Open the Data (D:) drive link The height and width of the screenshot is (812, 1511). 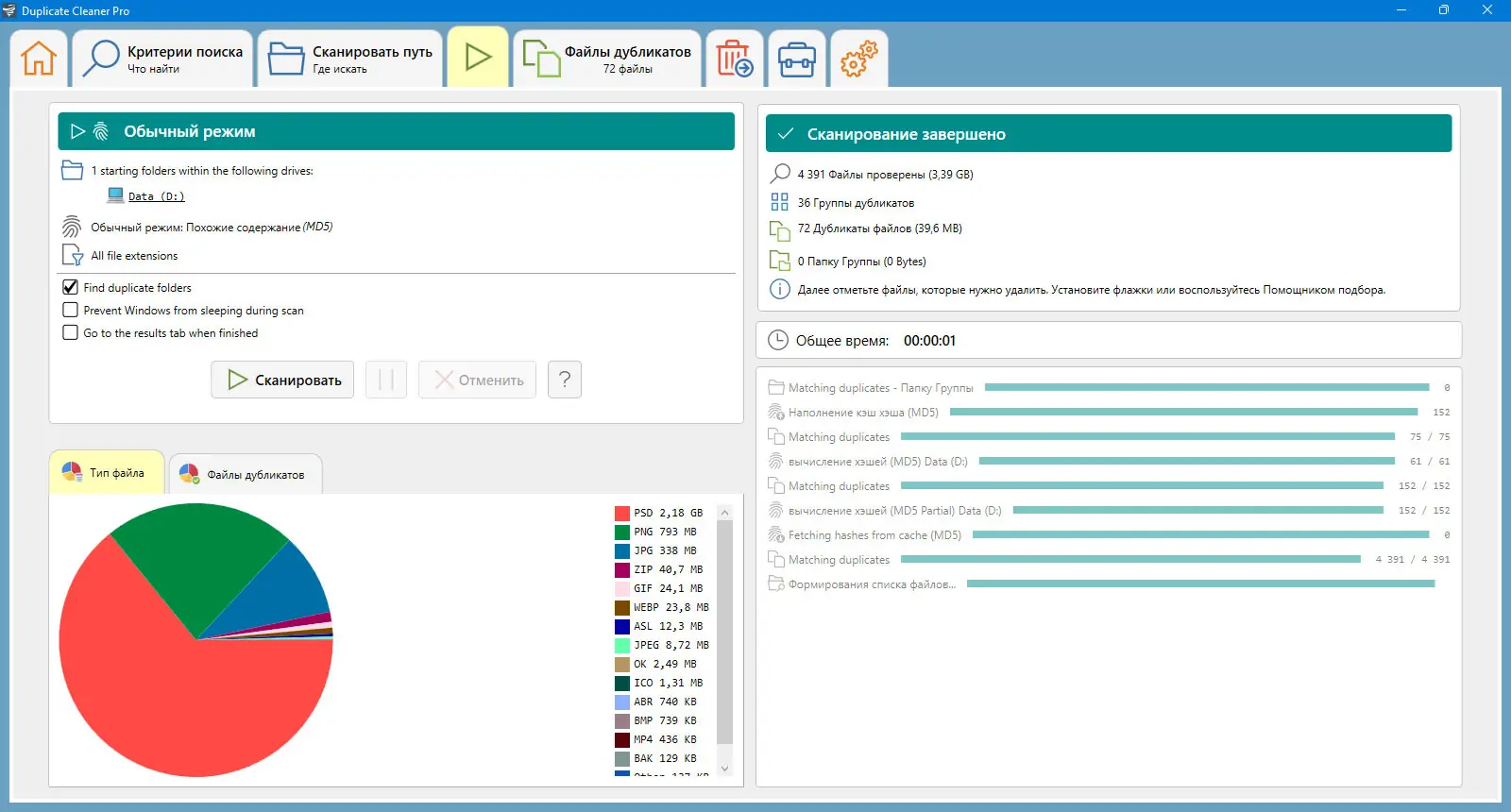click(x=156, y=196)
